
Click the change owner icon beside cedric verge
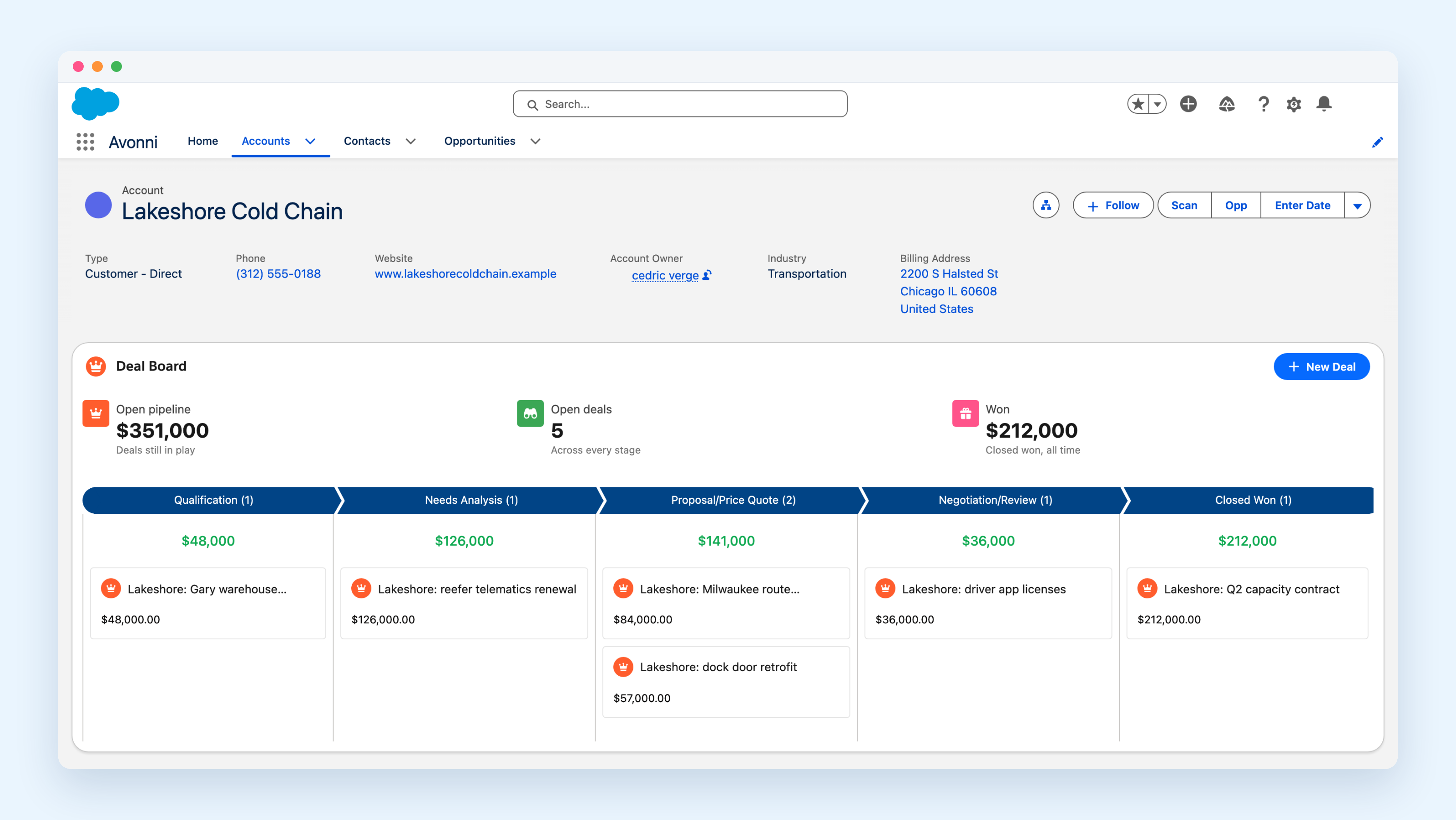pos(707,275)
